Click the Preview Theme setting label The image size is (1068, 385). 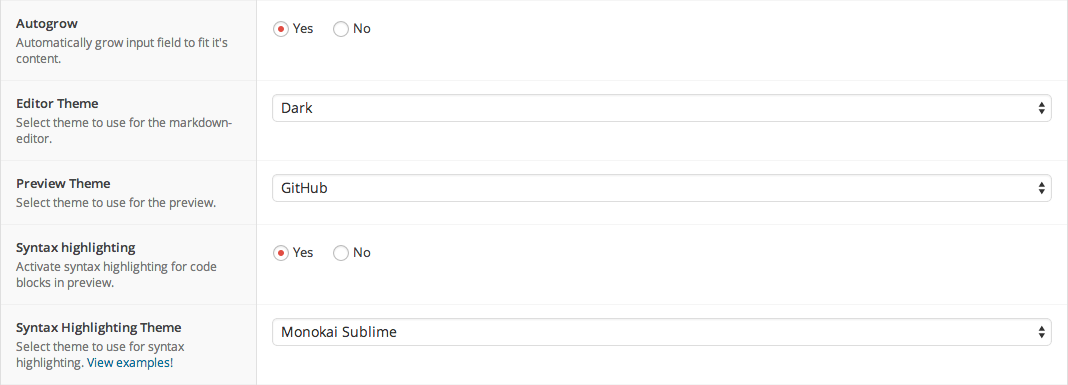point(63,183)
